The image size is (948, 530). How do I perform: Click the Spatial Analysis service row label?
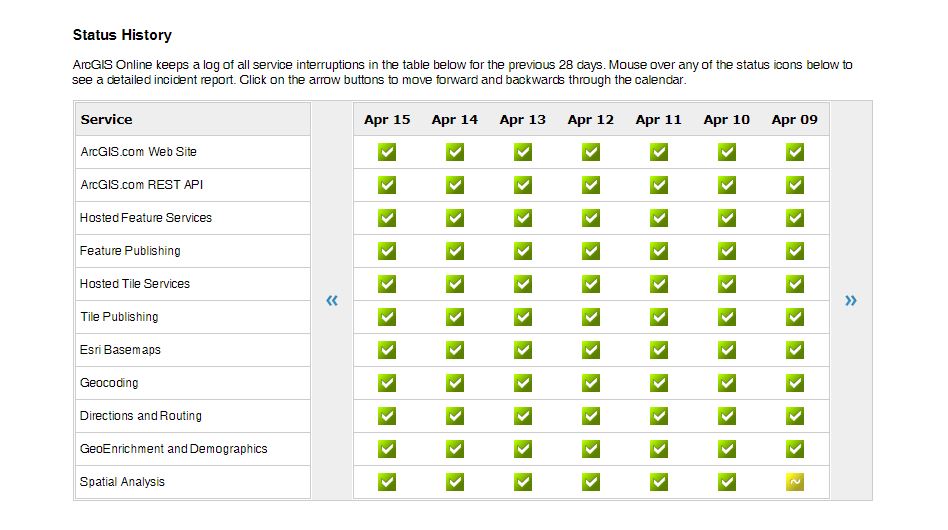(122, 482)
